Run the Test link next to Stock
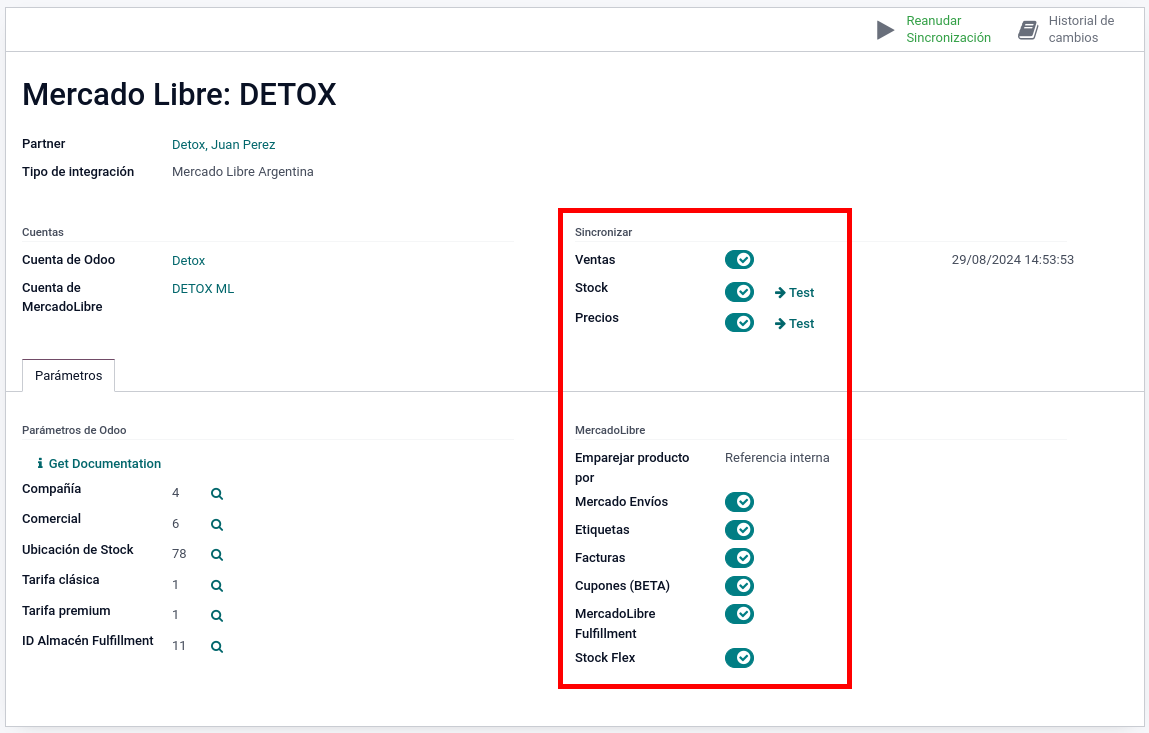Image resolution: width=1149 pixels, height=733 pixels. (794, 292)
